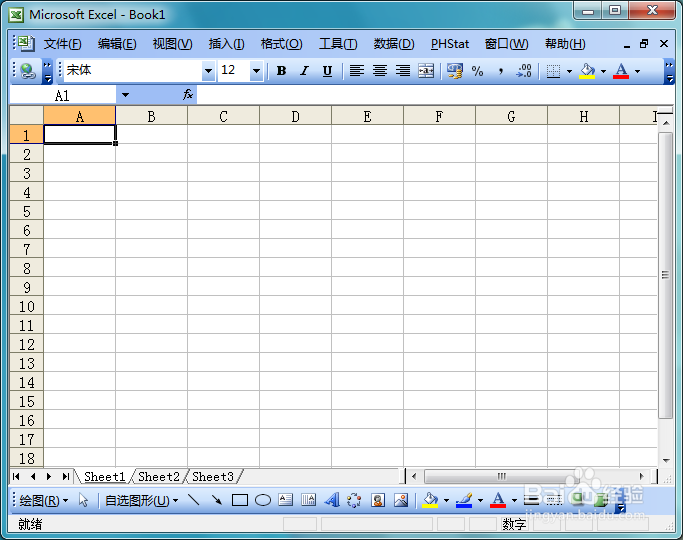Jump to last sheet tab arrow
This screenshot has height=540, width=683.
pos(65,476)
